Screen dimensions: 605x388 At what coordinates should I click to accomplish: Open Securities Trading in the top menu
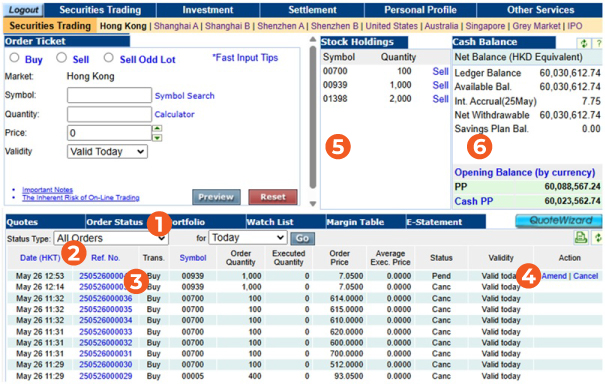coord(100,10)
